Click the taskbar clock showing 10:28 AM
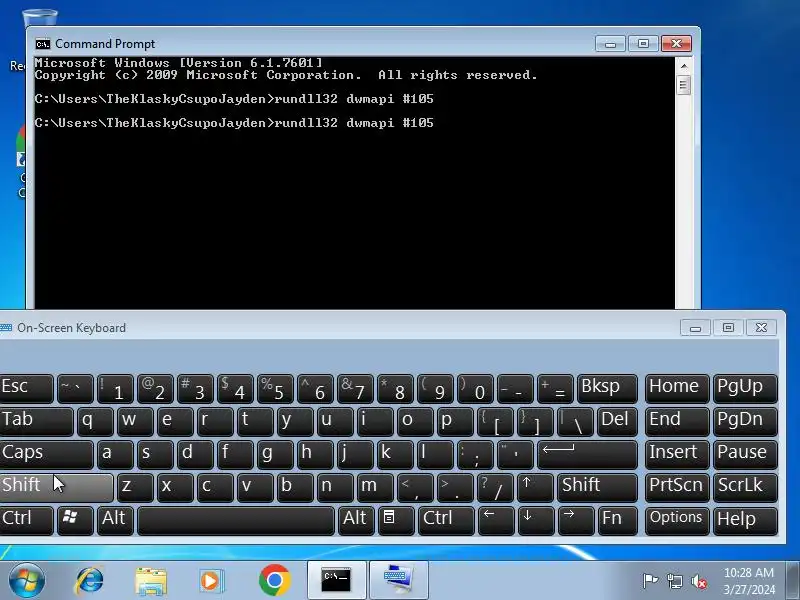The height and width of the screenshot is (600, 800). (x=748, y=581)
